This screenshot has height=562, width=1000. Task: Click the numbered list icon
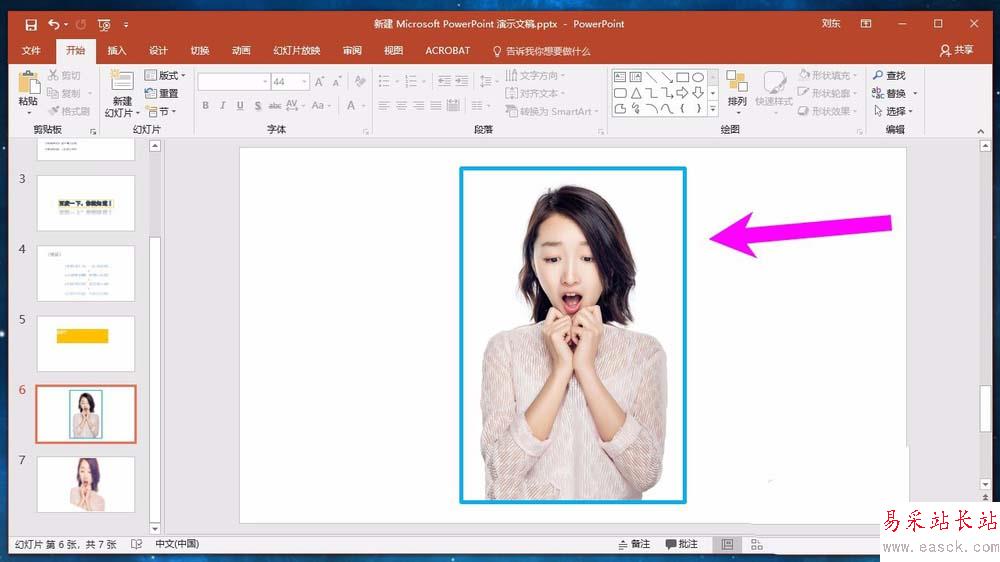click(411, 81)
